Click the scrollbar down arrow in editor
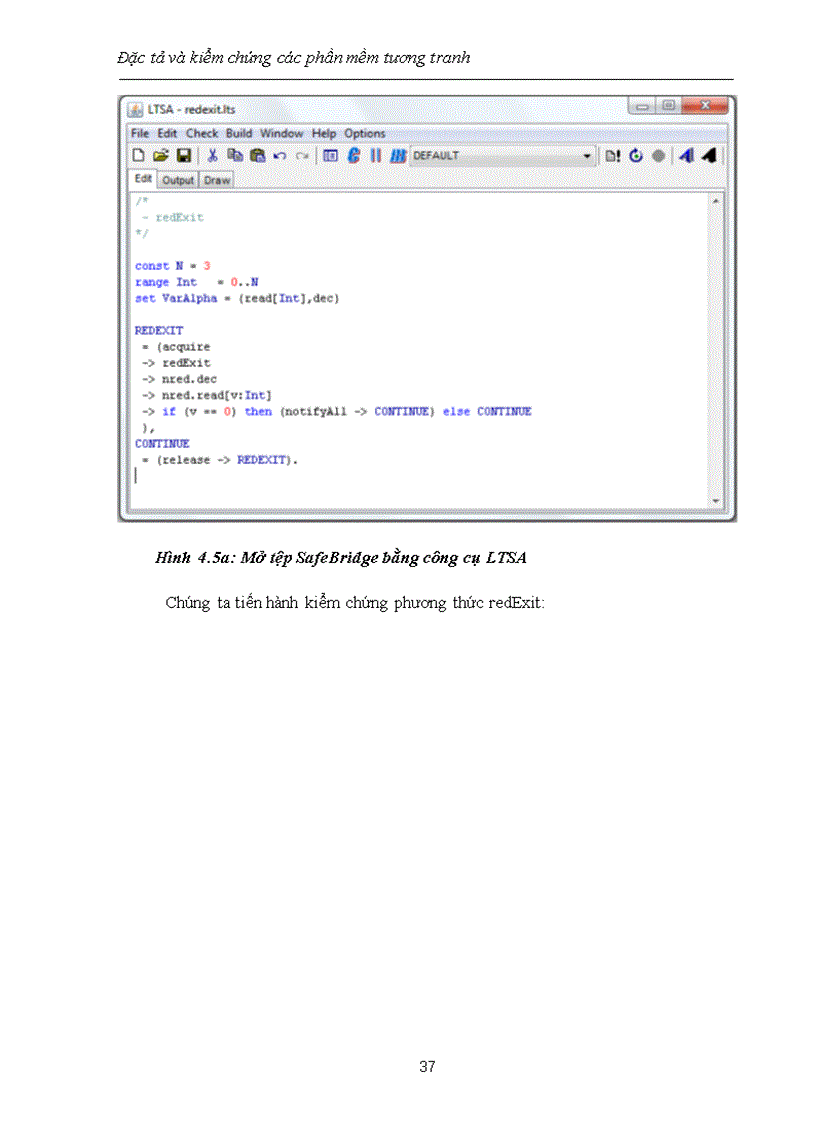Viewport: 816px width, 1123px height. point(715,499)
